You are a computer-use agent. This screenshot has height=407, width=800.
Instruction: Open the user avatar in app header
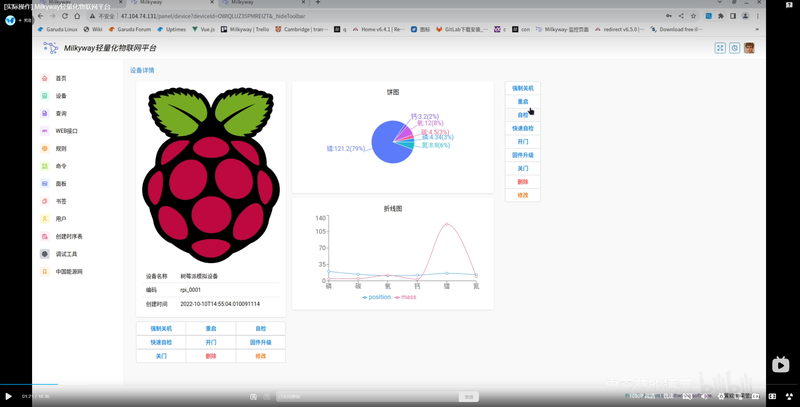pyautogui.click(x=749, y=48)
